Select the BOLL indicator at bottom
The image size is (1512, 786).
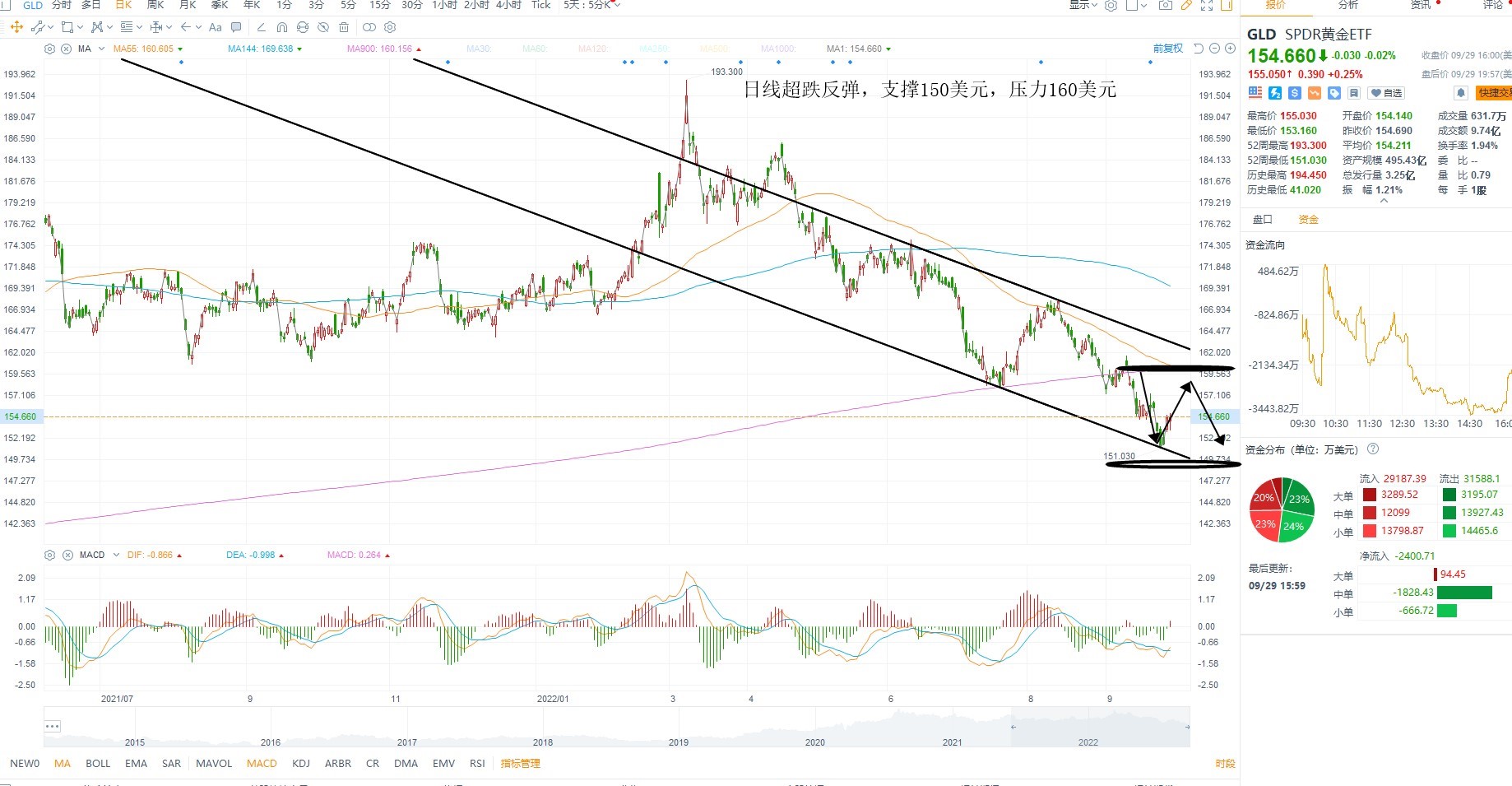[x=98, y=764]
